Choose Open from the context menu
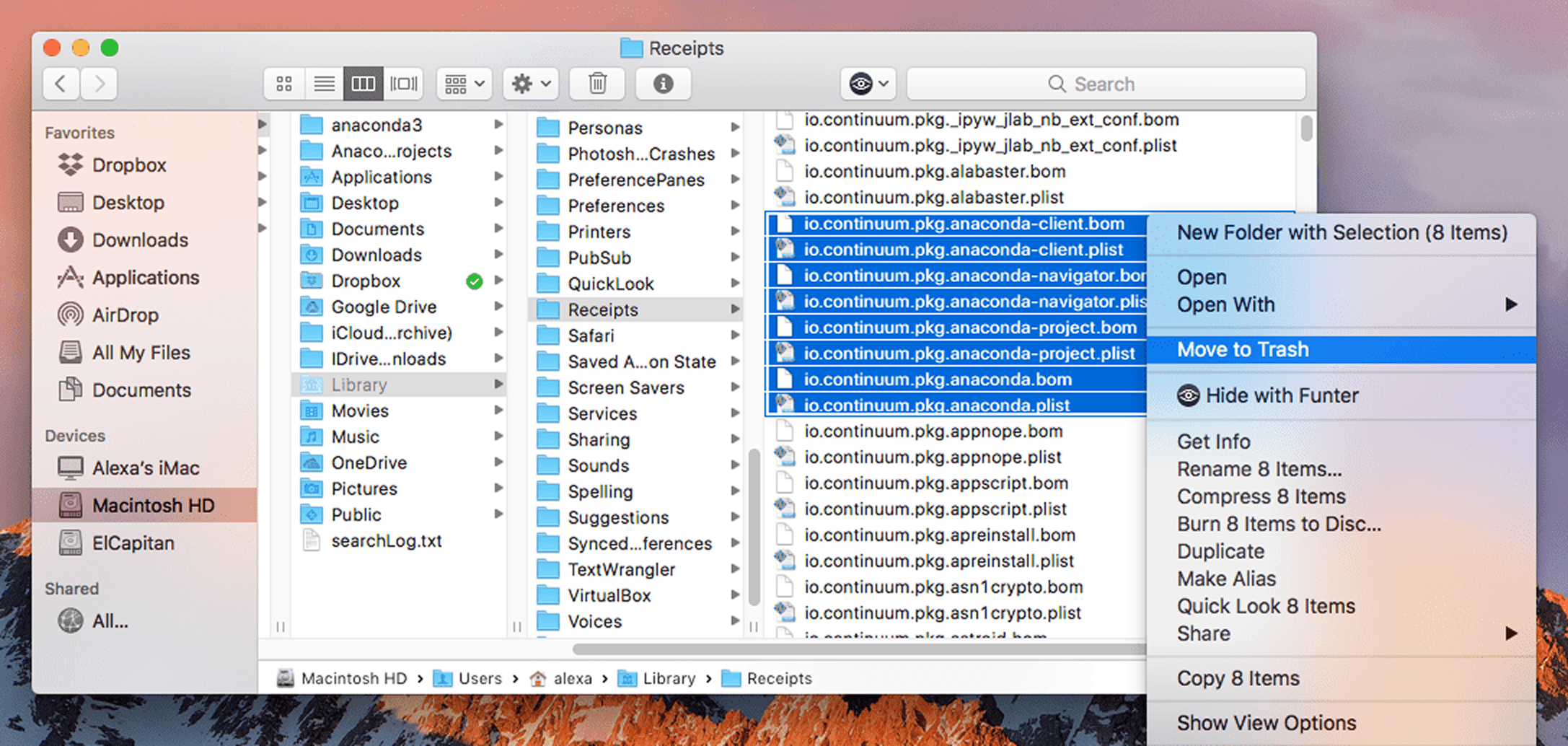 [1342, 277]
